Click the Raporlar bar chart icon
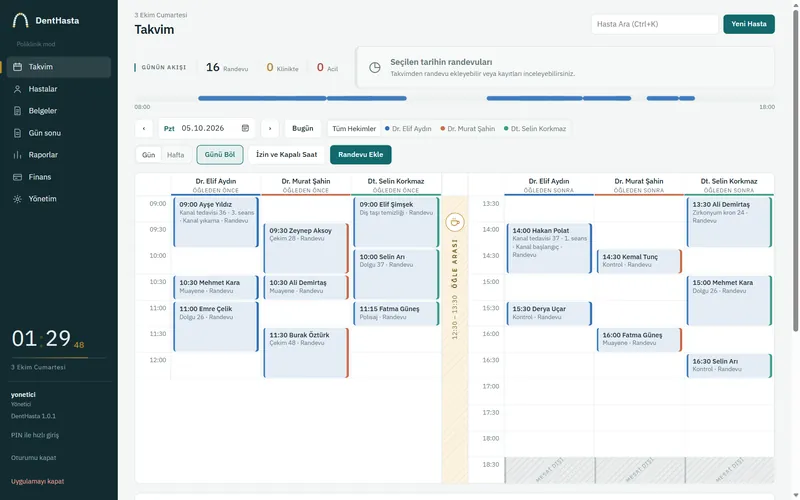The width and height of the screenshot is (800, 500). click(17, 155)
